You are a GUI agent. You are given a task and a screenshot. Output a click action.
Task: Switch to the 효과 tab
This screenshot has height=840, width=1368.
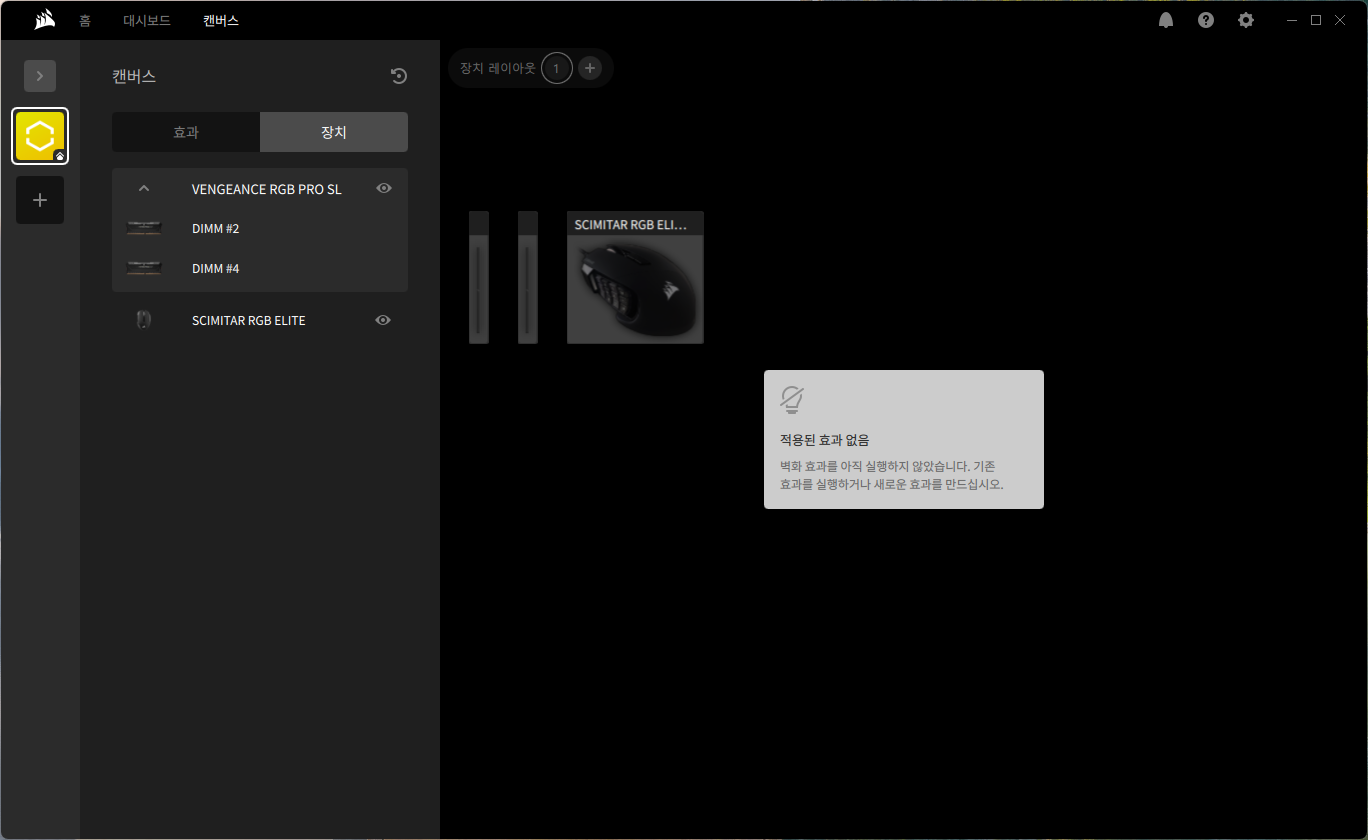tap(186, 132)
